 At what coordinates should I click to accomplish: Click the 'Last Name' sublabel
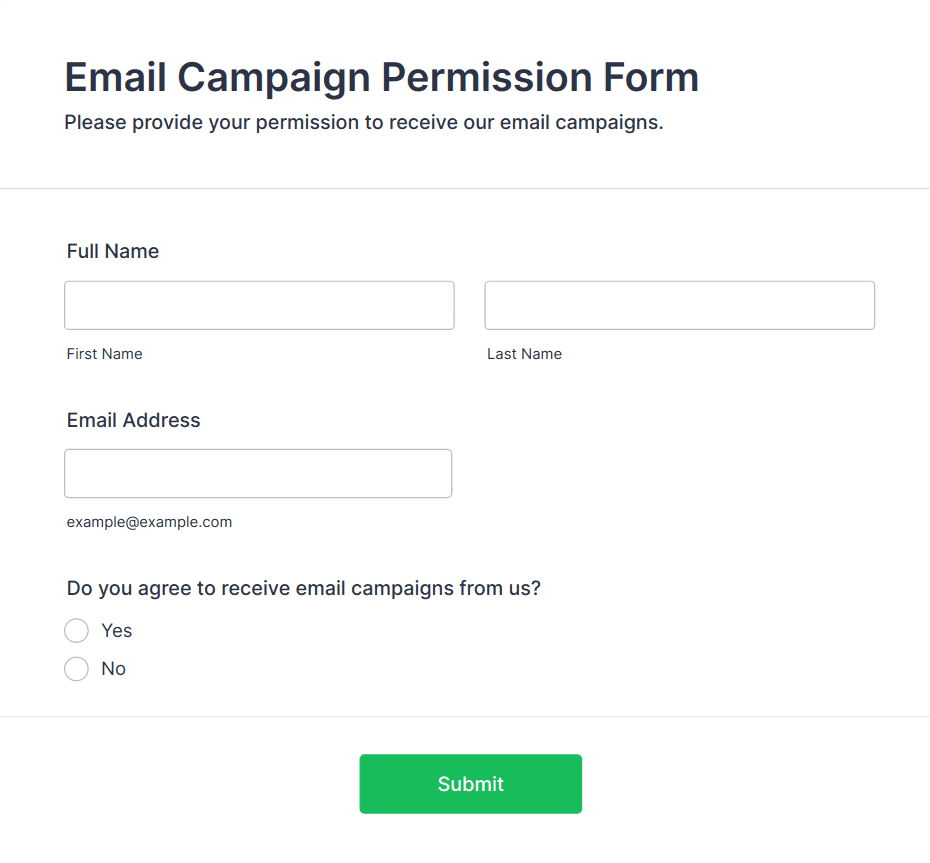coord(524,354)
